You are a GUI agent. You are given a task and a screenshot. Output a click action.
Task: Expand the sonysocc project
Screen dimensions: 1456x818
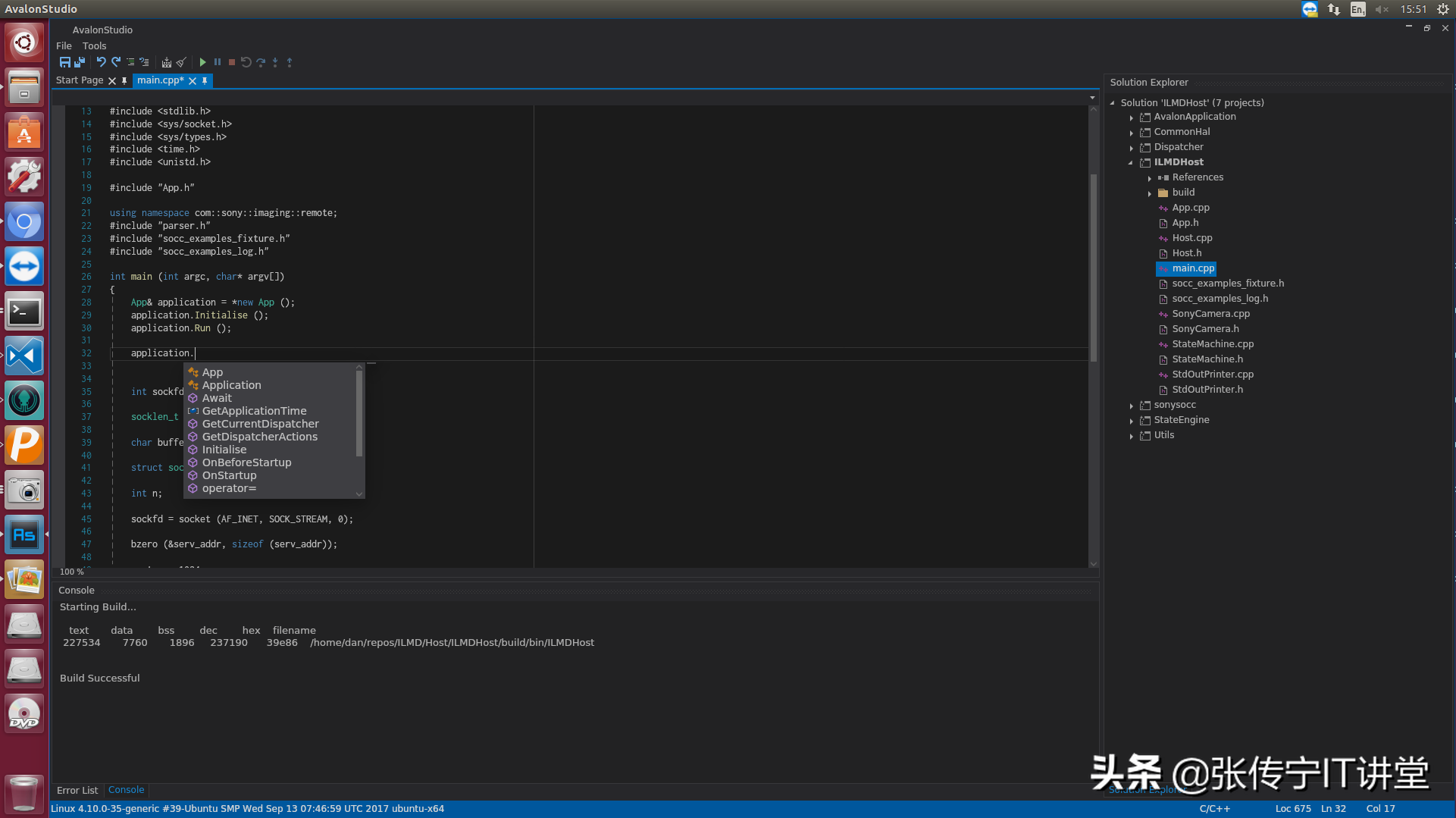tap(1132, 406)
